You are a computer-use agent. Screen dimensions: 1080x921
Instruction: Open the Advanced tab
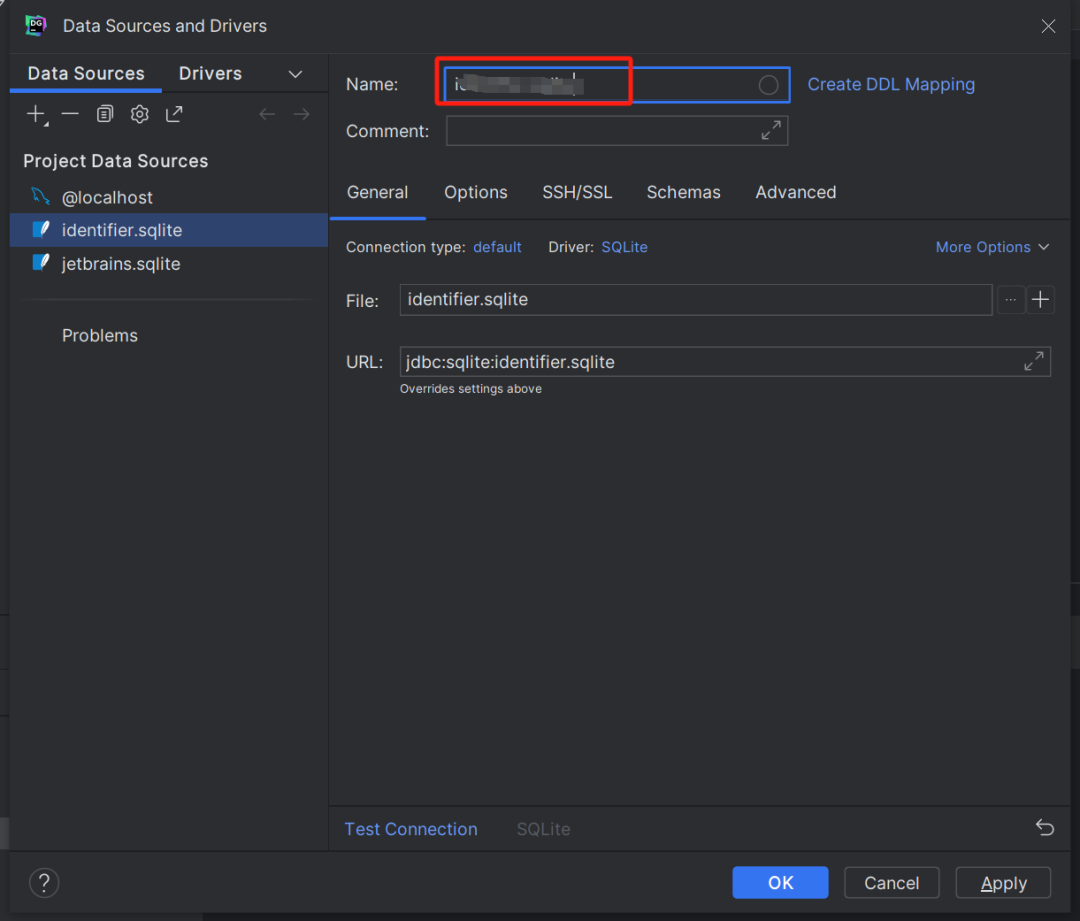796,193
